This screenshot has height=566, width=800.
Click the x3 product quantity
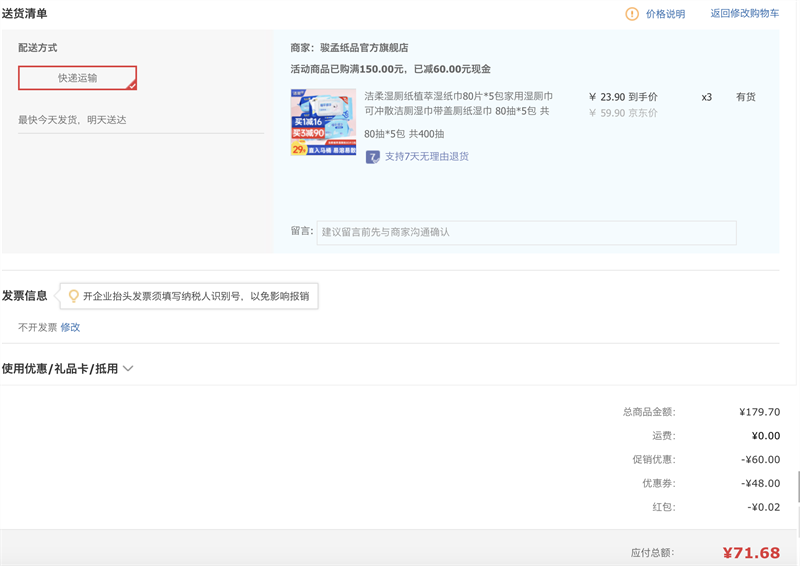pos(706,97)
